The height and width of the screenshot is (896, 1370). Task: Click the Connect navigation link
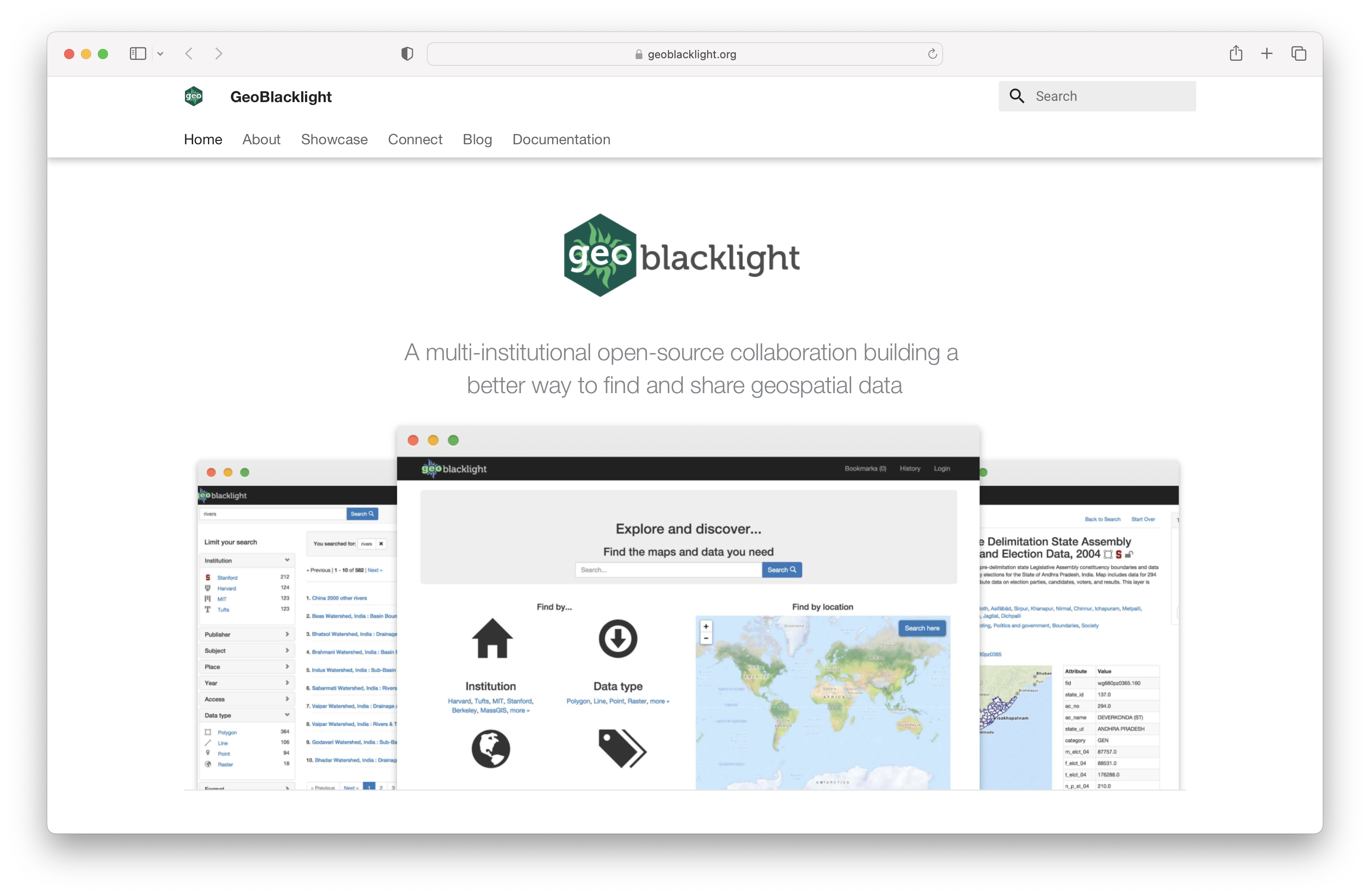(415, 139)
